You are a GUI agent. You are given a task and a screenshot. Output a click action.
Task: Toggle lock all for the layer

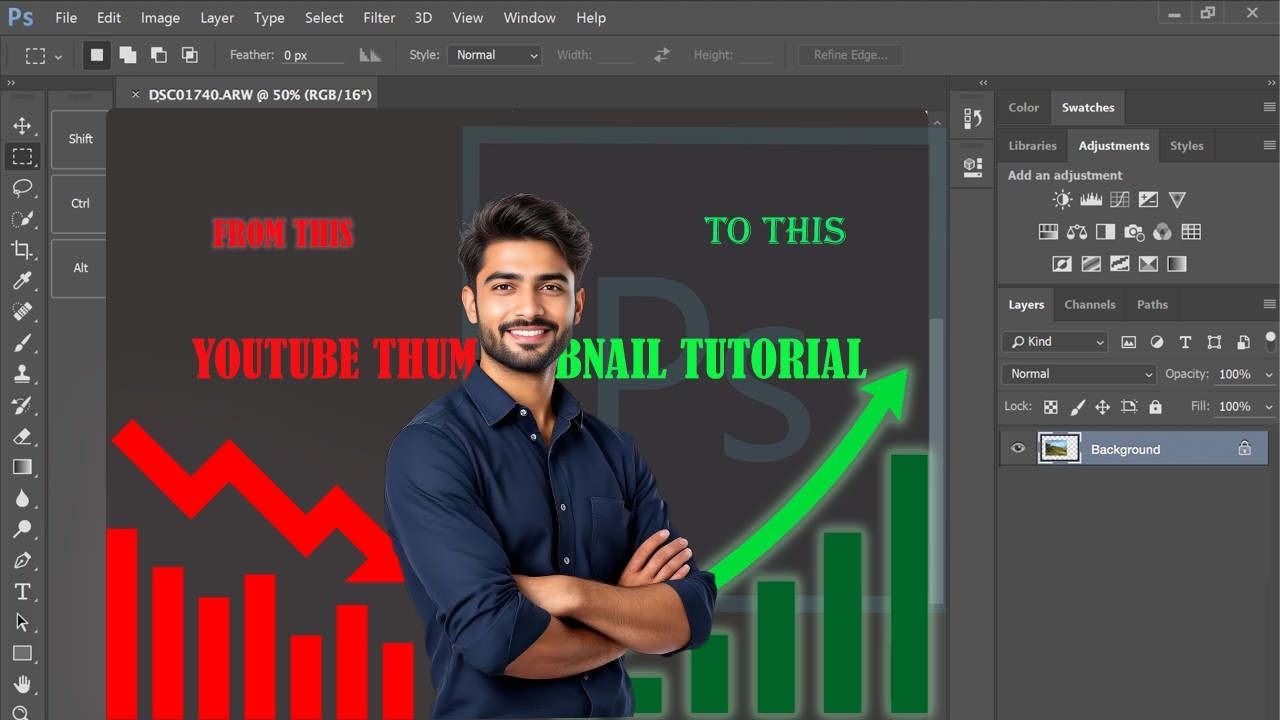[x=1155, y=407]
